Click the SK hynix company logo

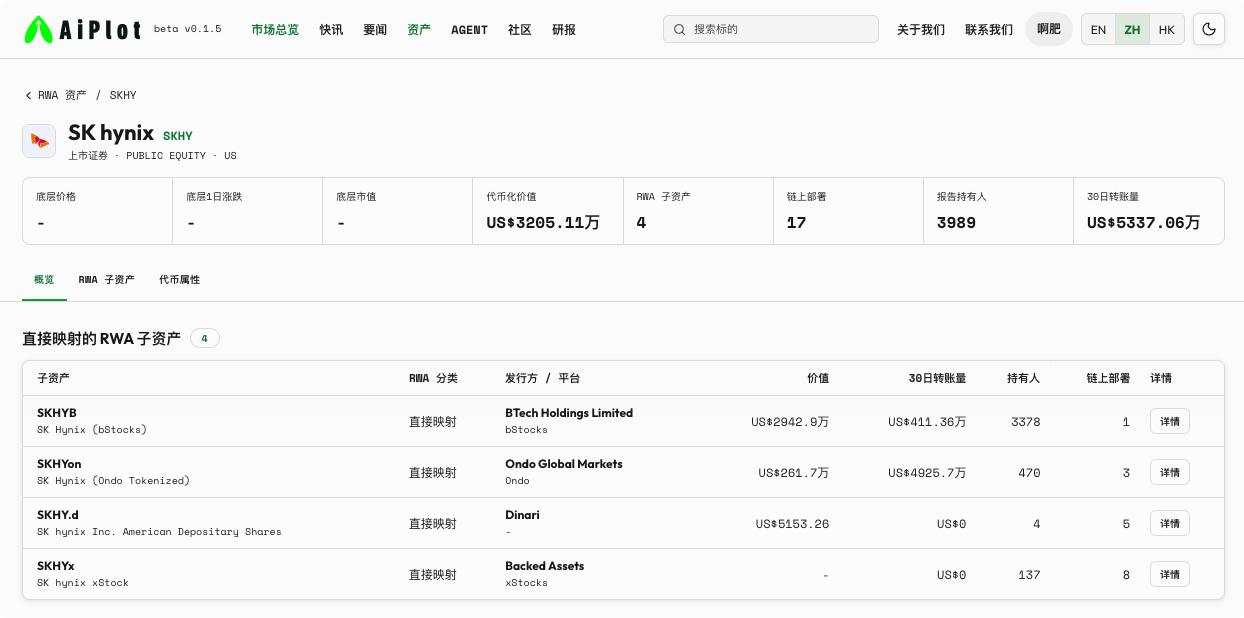coord(39,141)
